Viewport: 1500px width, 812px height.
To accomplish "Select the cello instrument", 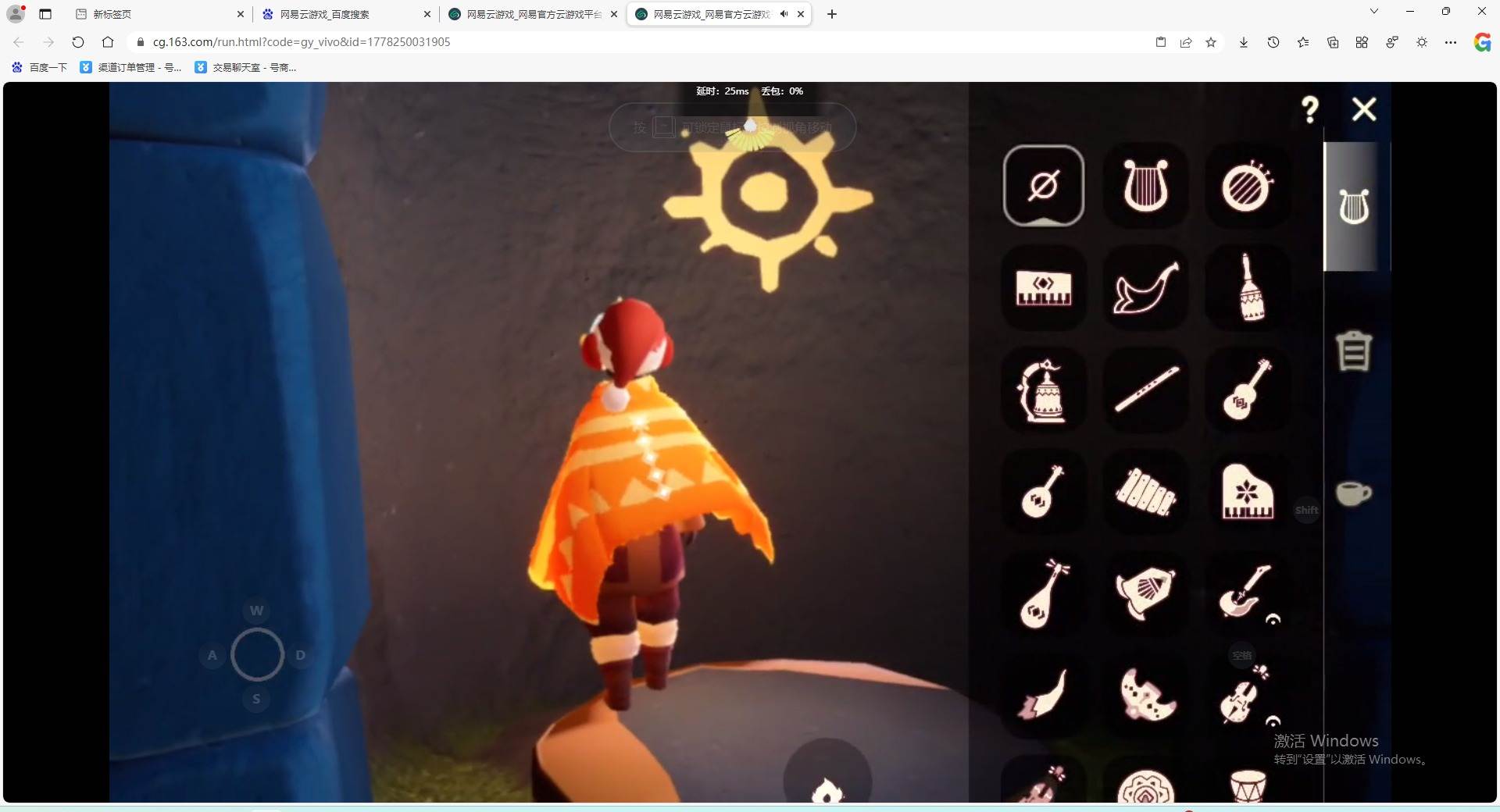I will [1247, 695].
